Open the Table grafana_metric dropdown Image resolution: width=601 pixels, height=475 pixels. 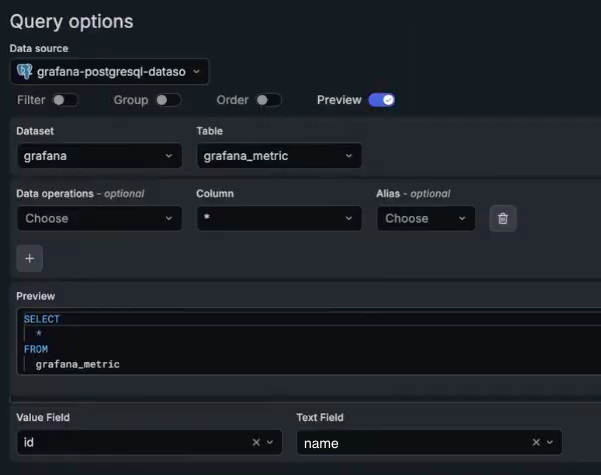(279, 156)
